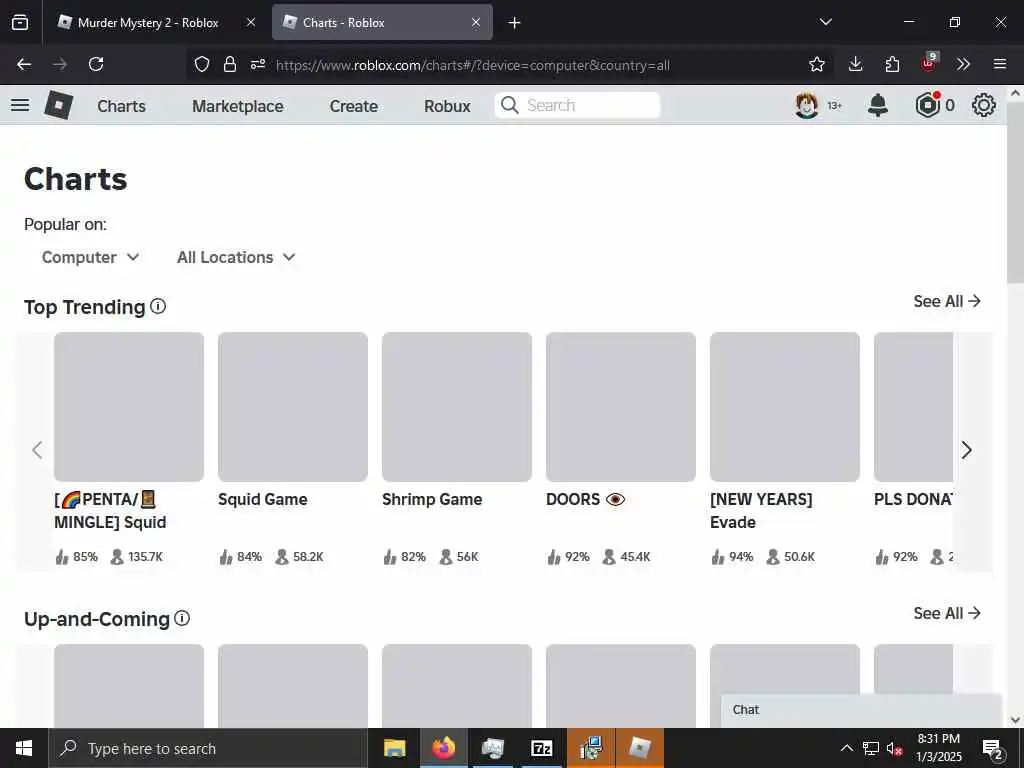Bookmark this page with the star
Viewport: 1024px width, 768px height.
point(816,64)
